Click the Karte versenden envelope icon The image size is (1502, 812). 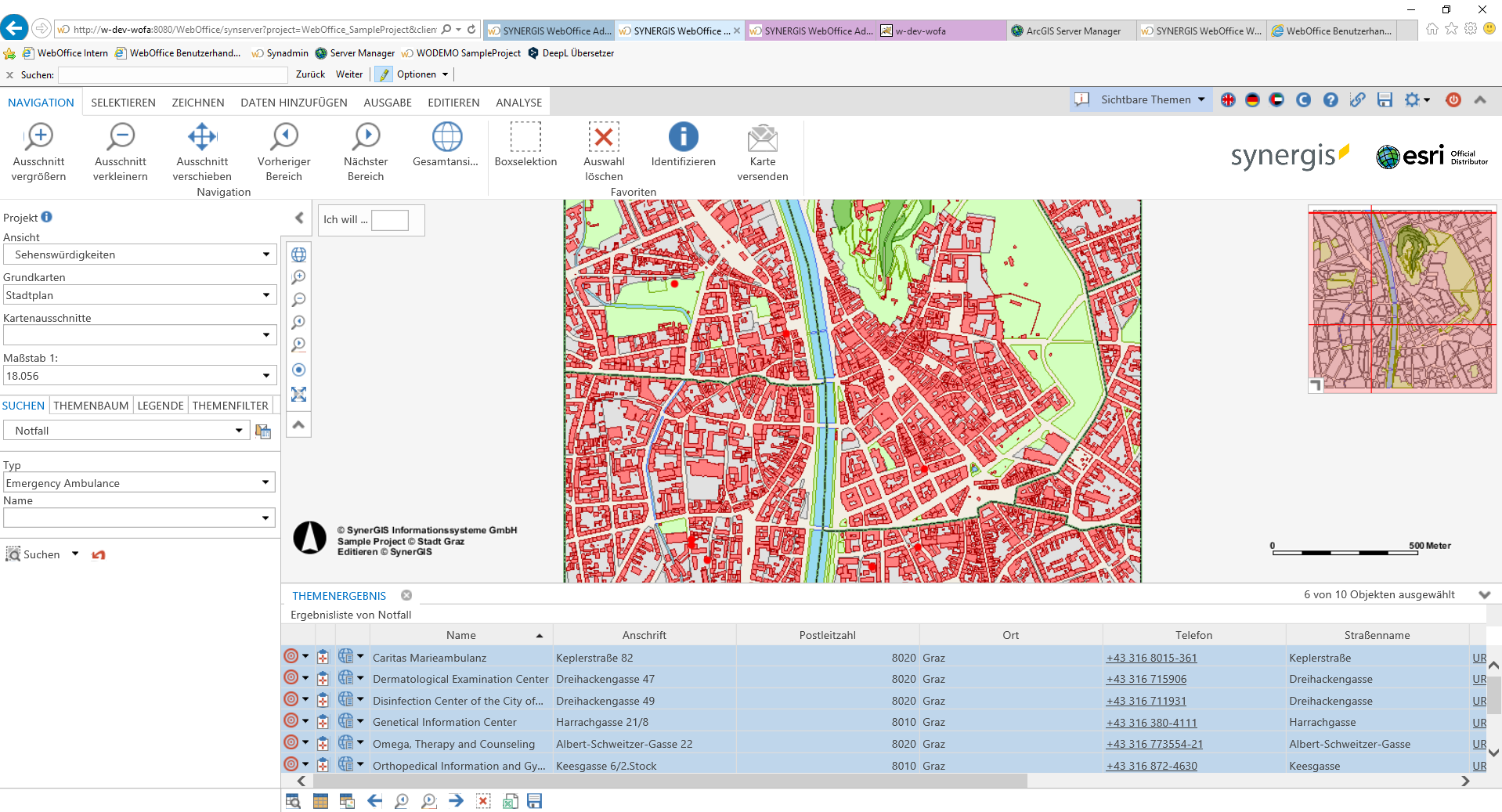tap(762, 138)
